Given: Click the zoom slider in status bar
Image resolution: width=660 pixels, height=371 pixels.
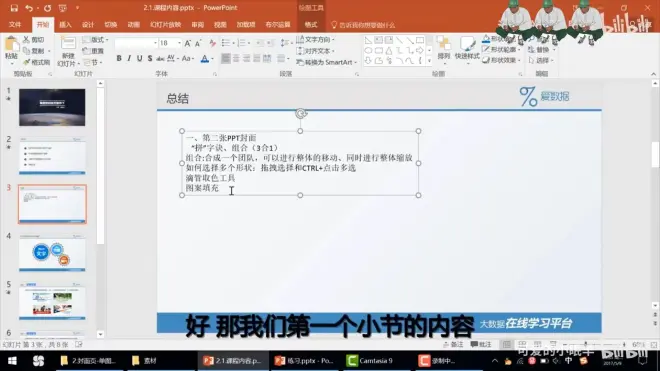Looking at the screenshot, I should [593, 344].
